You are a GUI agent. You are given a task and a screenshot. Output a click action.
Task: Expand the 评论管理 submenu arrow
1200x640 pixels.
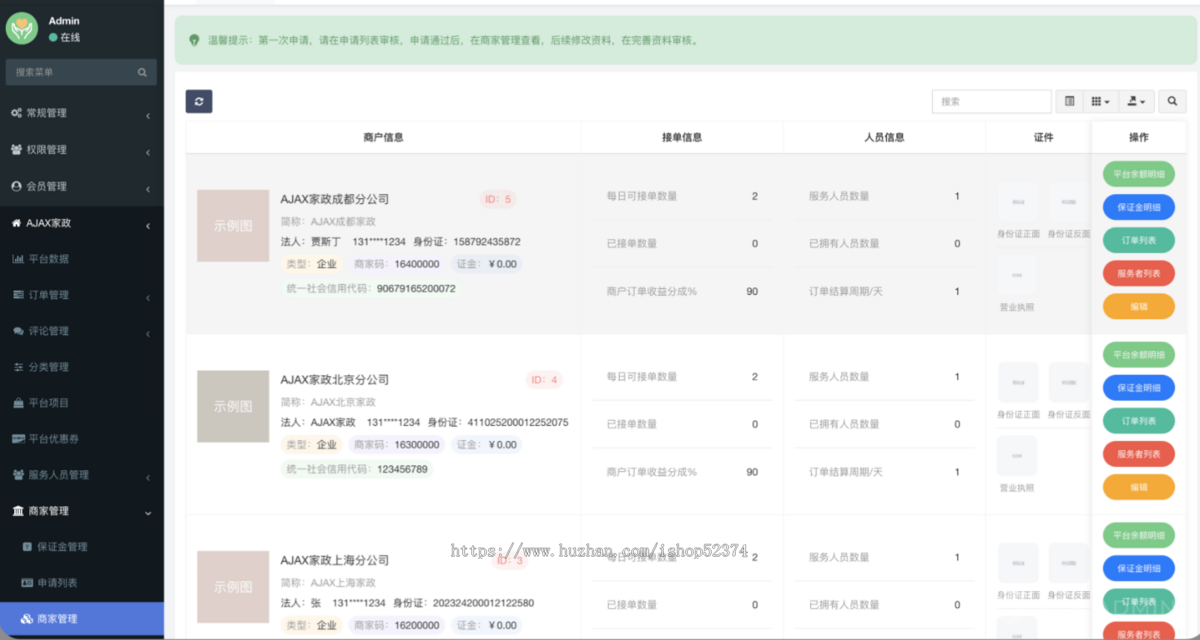[x=148, y=334]
